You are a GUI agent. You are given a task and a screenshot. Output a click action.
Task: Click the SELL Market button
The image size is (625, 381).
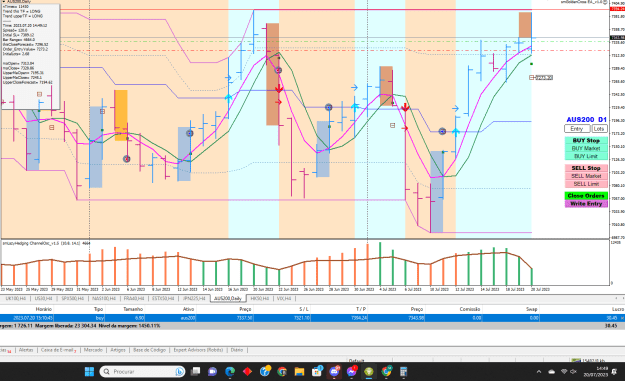tap(586, 176)
